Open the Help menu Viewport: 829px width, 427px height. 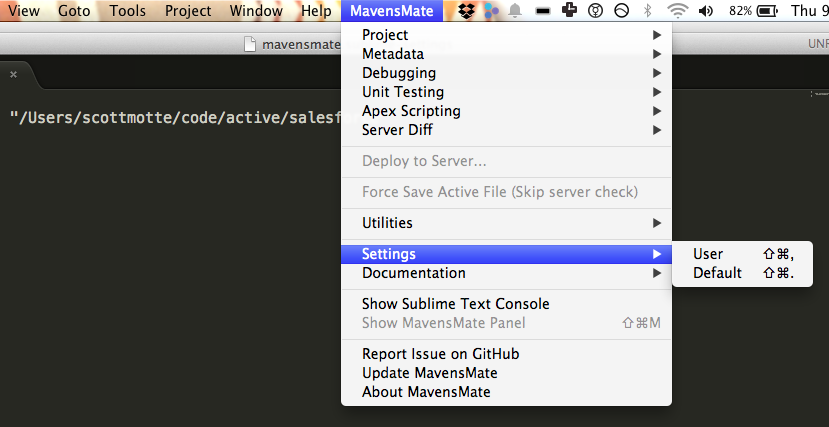(316, 11)
